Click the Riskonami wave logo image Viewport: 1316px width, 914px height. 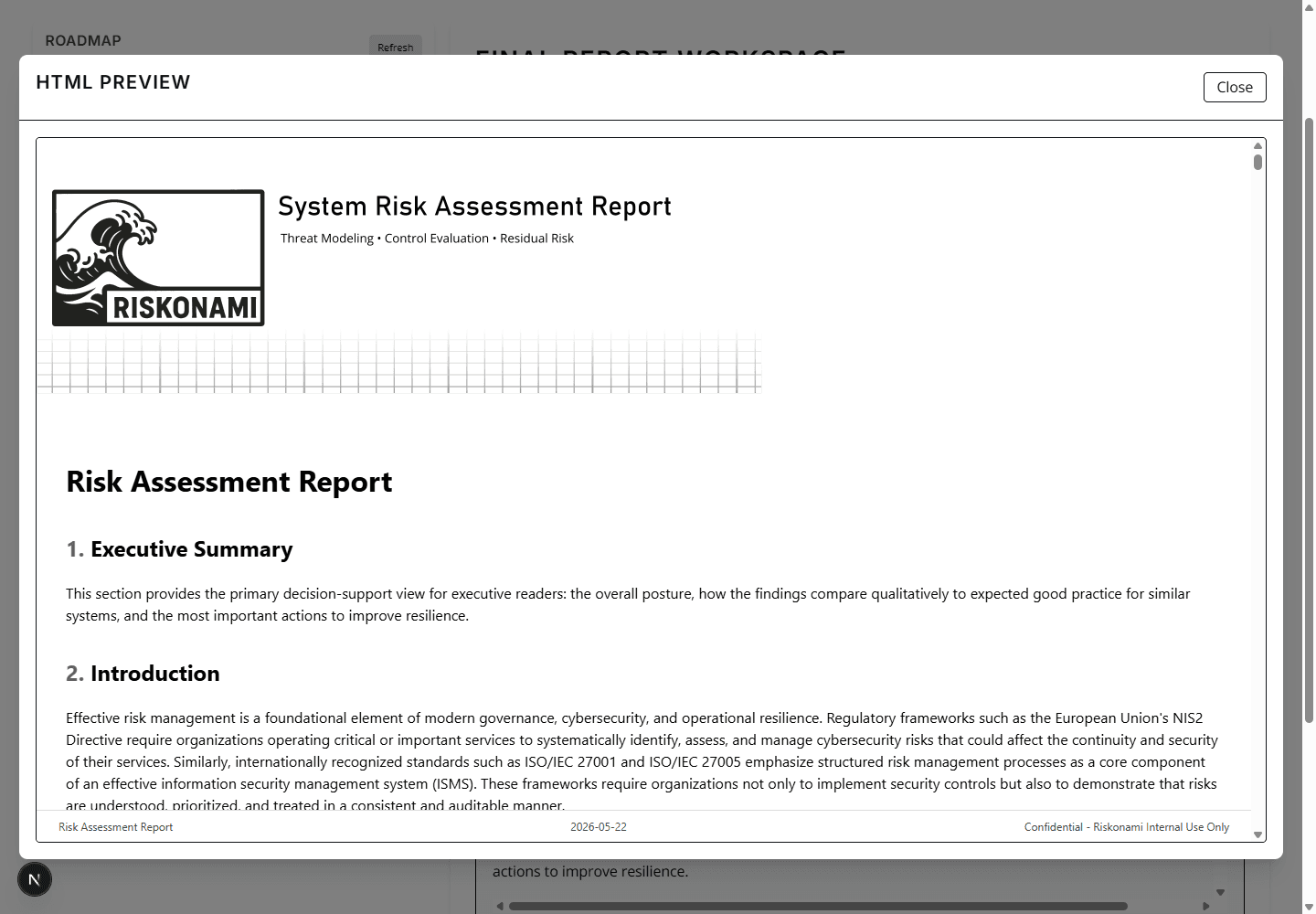(158, 258)
